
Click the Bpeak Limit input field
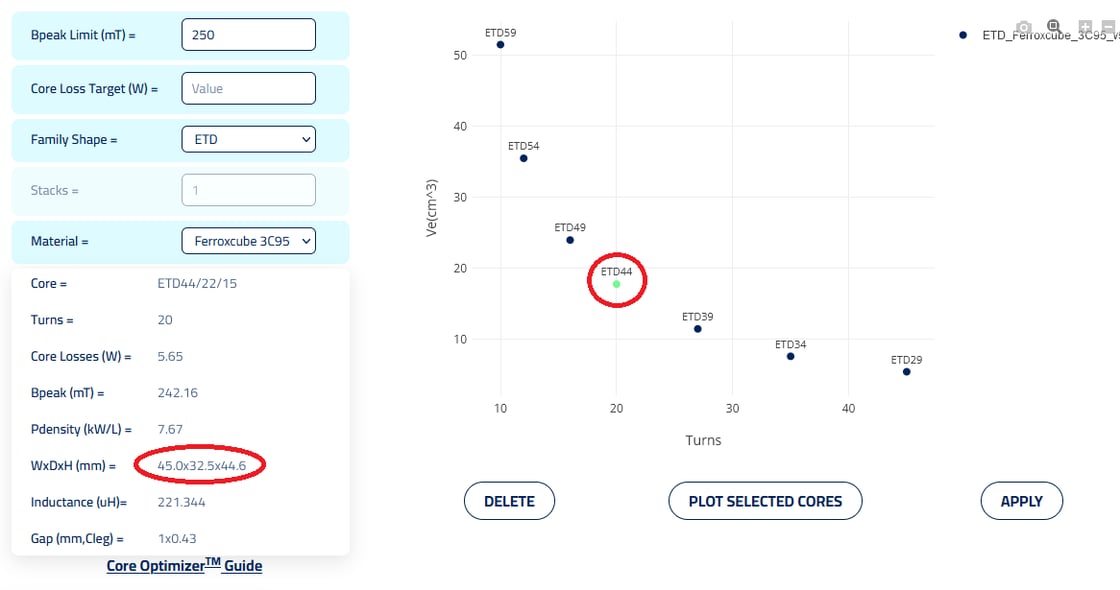pyautogui.click(x=249, y=34)
